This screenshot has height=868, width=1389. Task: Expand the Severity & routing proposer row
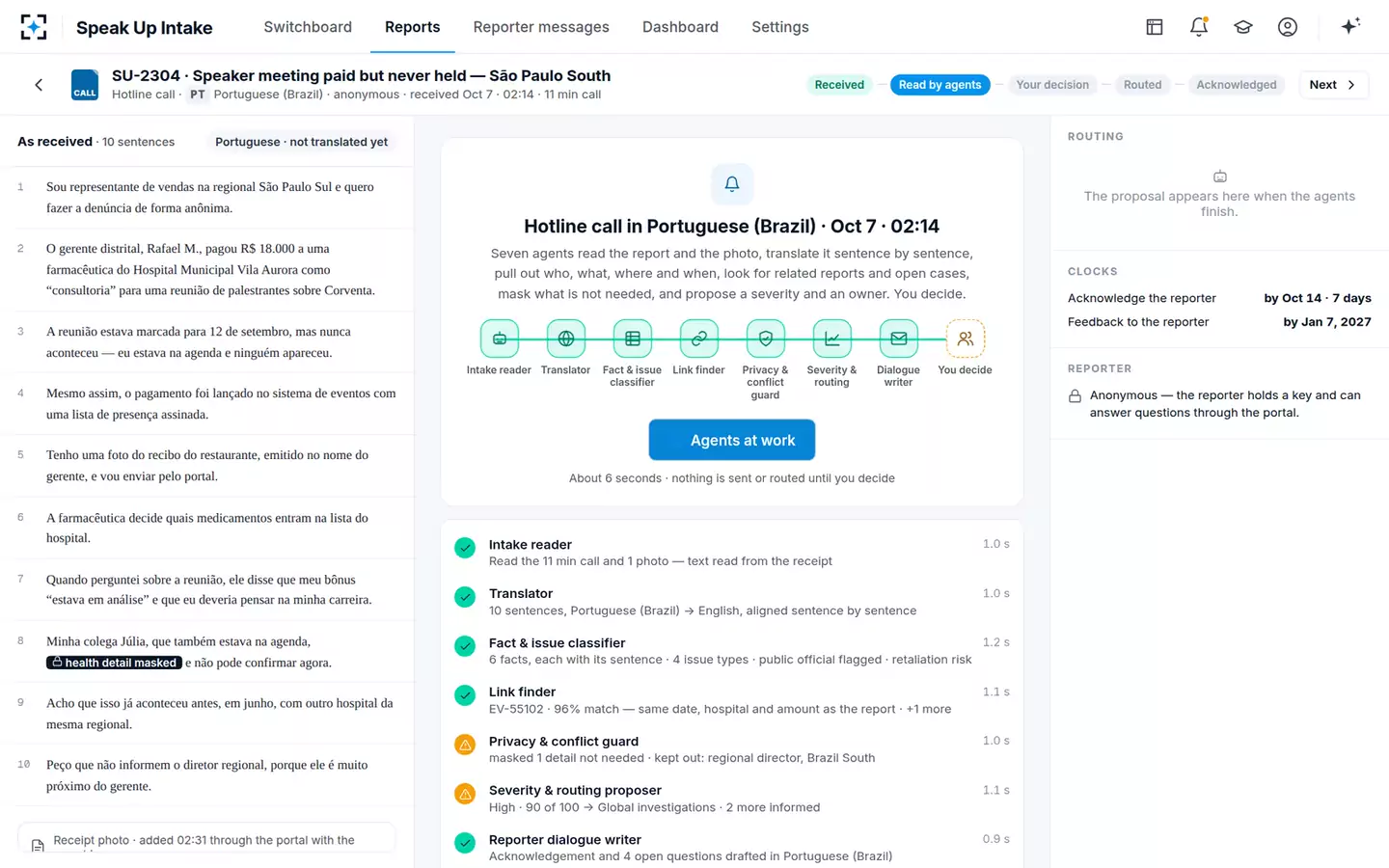tap(732, 799)
